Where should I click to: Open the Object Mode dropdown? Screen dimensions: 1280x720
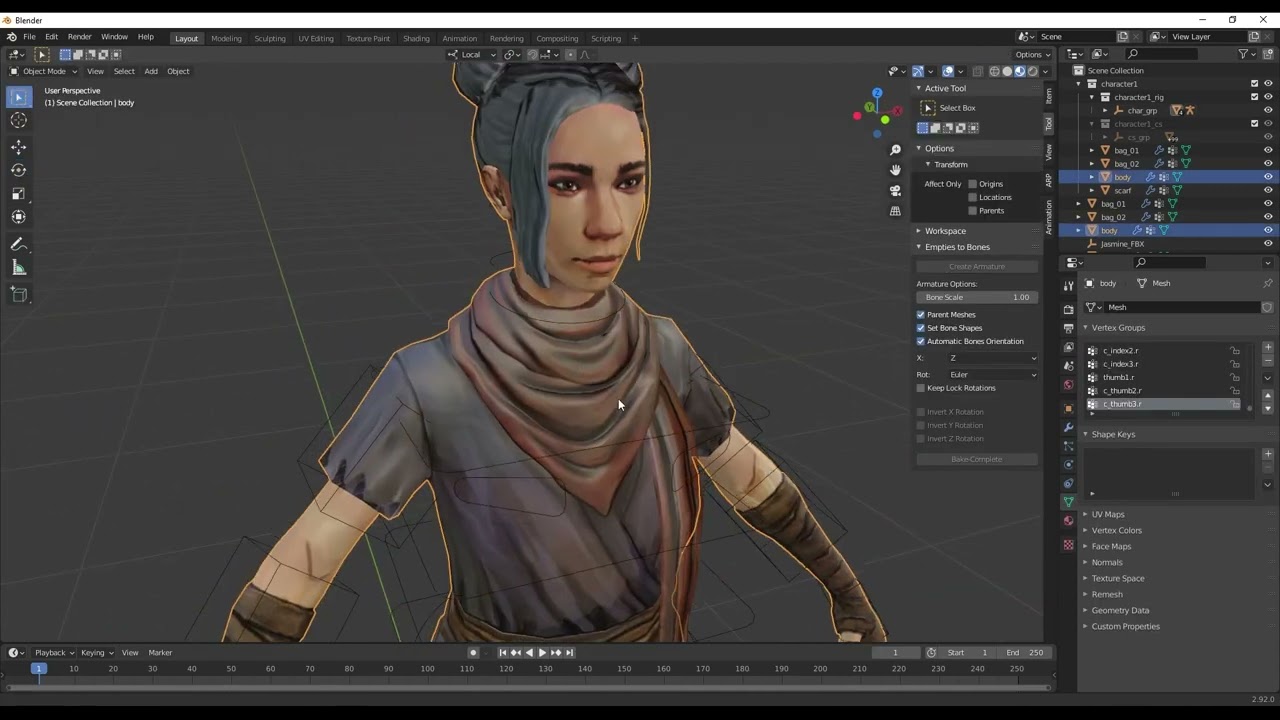(x=43, y=71)
